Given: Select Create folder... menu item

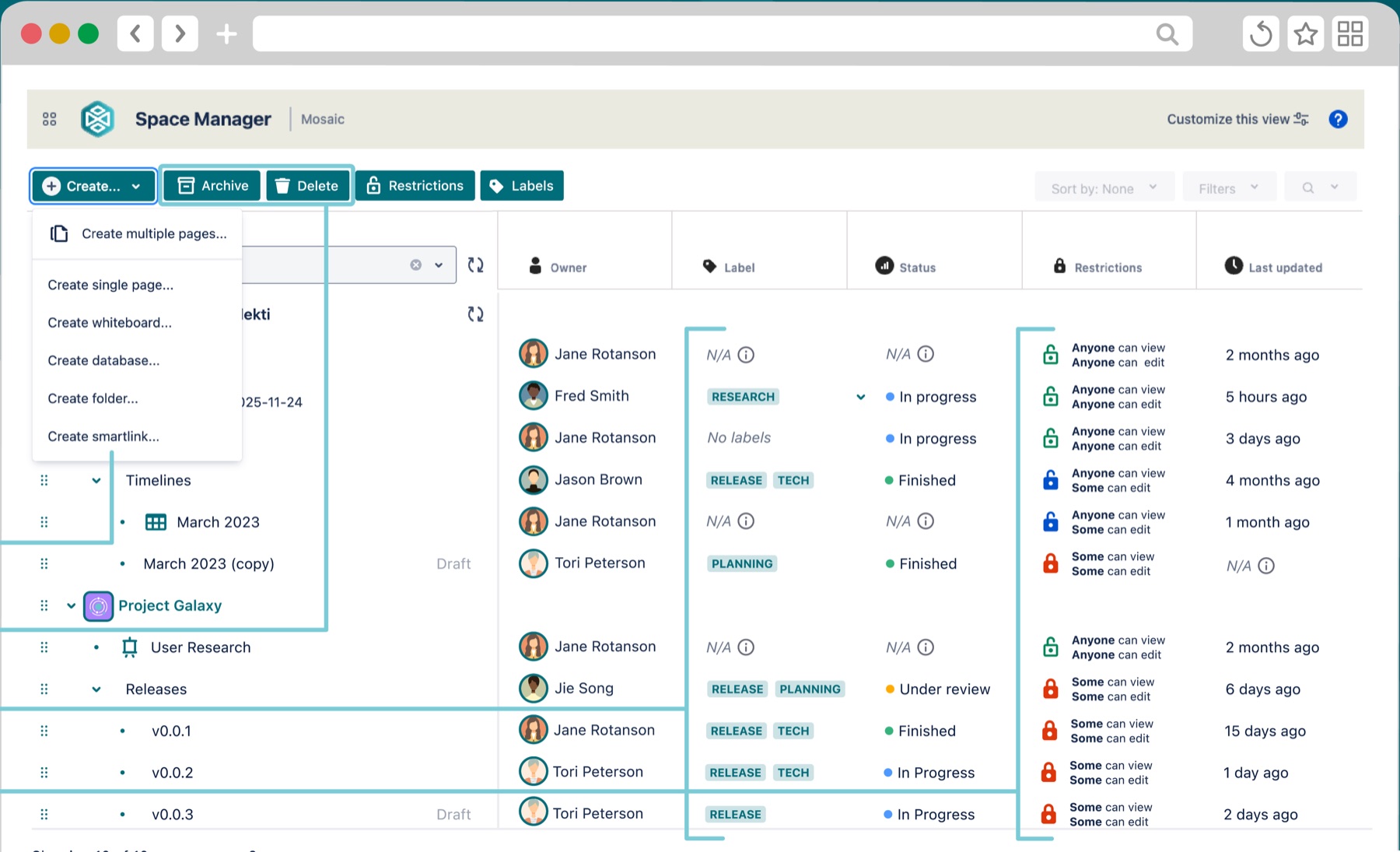Looking at the screenshot, I should point(93,398).
